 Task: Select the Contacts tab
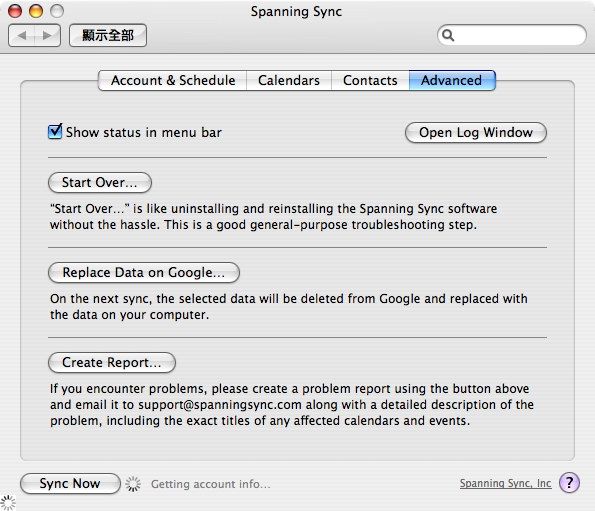click(370, 80)
